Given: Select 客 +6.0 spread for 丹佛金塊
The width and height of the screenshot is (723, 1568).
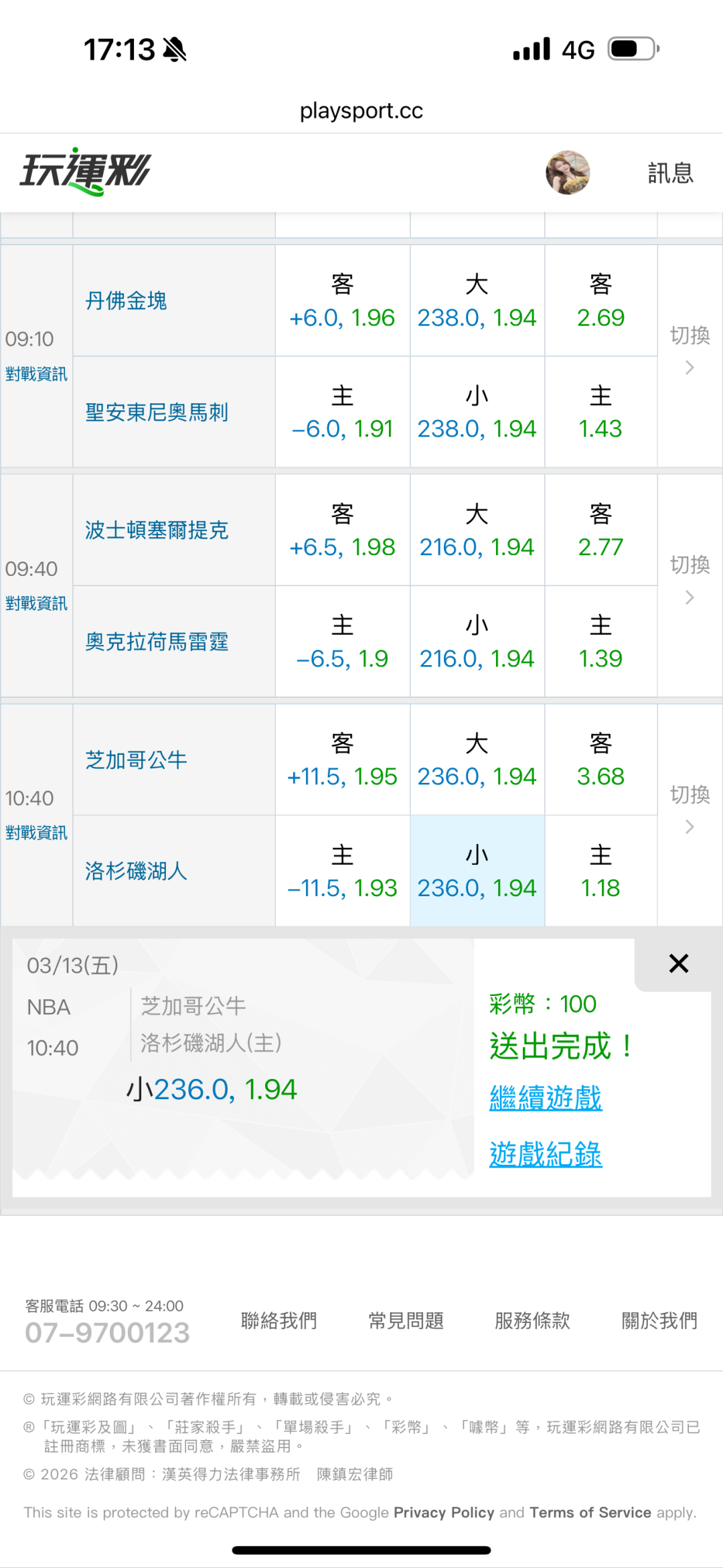Looking at the screenshot, I should [x=342, y=301].
